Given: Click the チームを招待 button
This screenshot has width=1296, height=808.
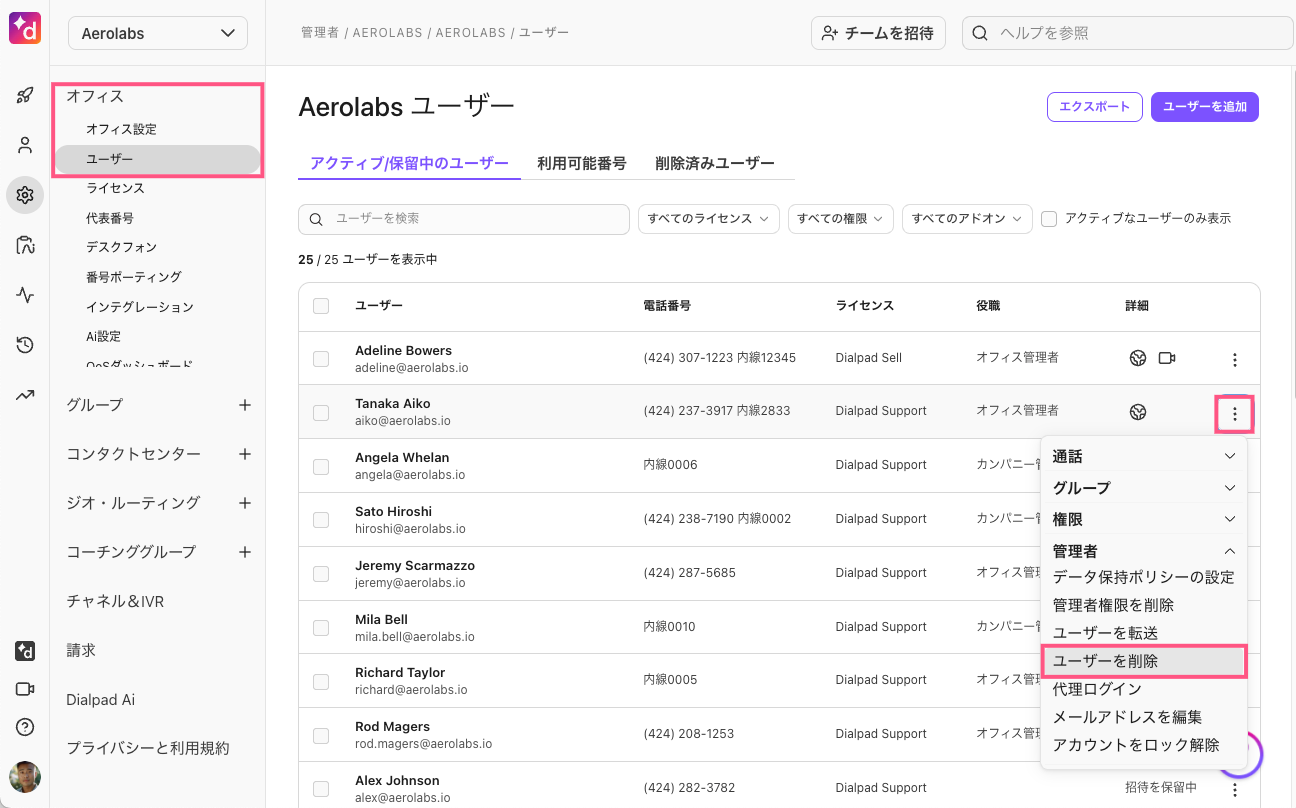Looking at the screenshot, I should 878,33.
